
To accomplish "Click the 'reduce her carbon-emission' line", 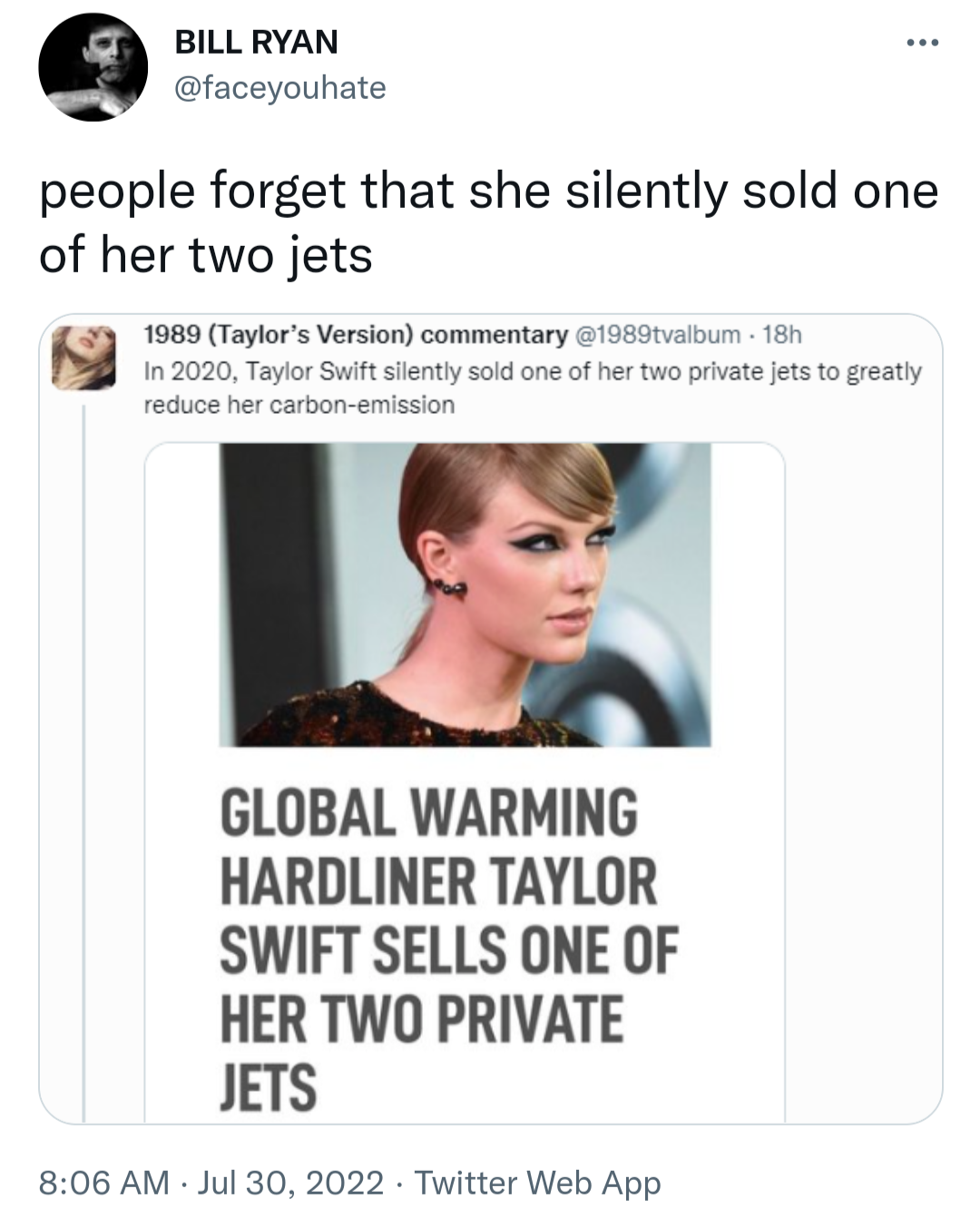I will click(299, 405).
